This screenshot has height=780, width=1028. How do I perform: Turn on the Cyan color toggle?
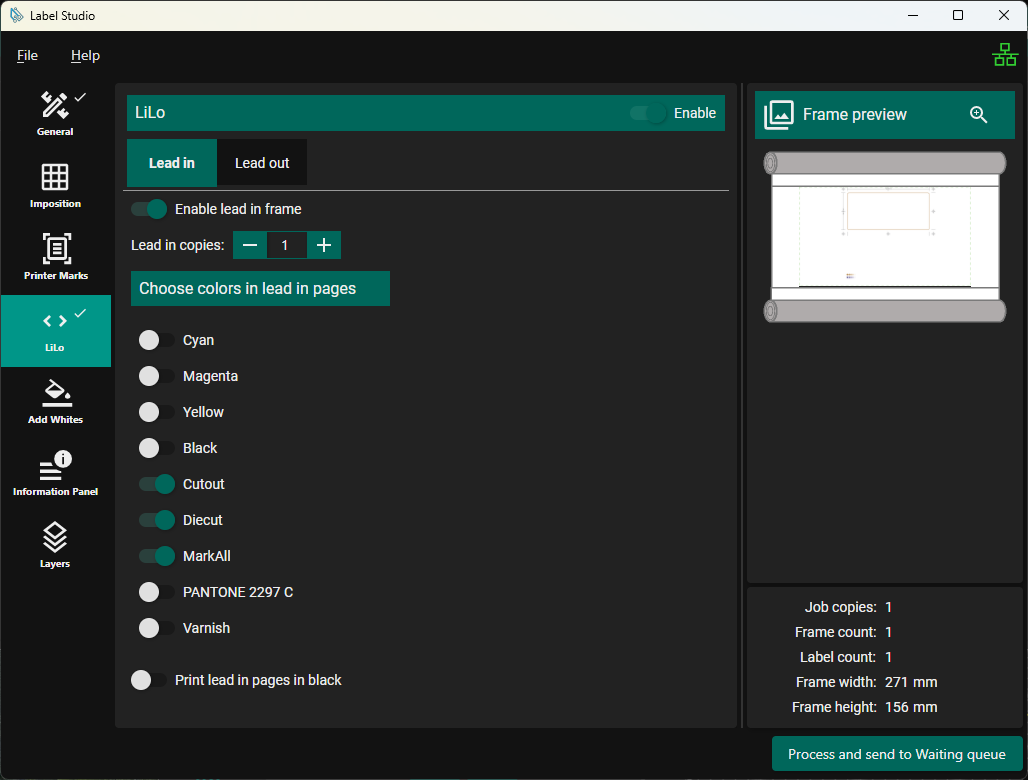156,341
